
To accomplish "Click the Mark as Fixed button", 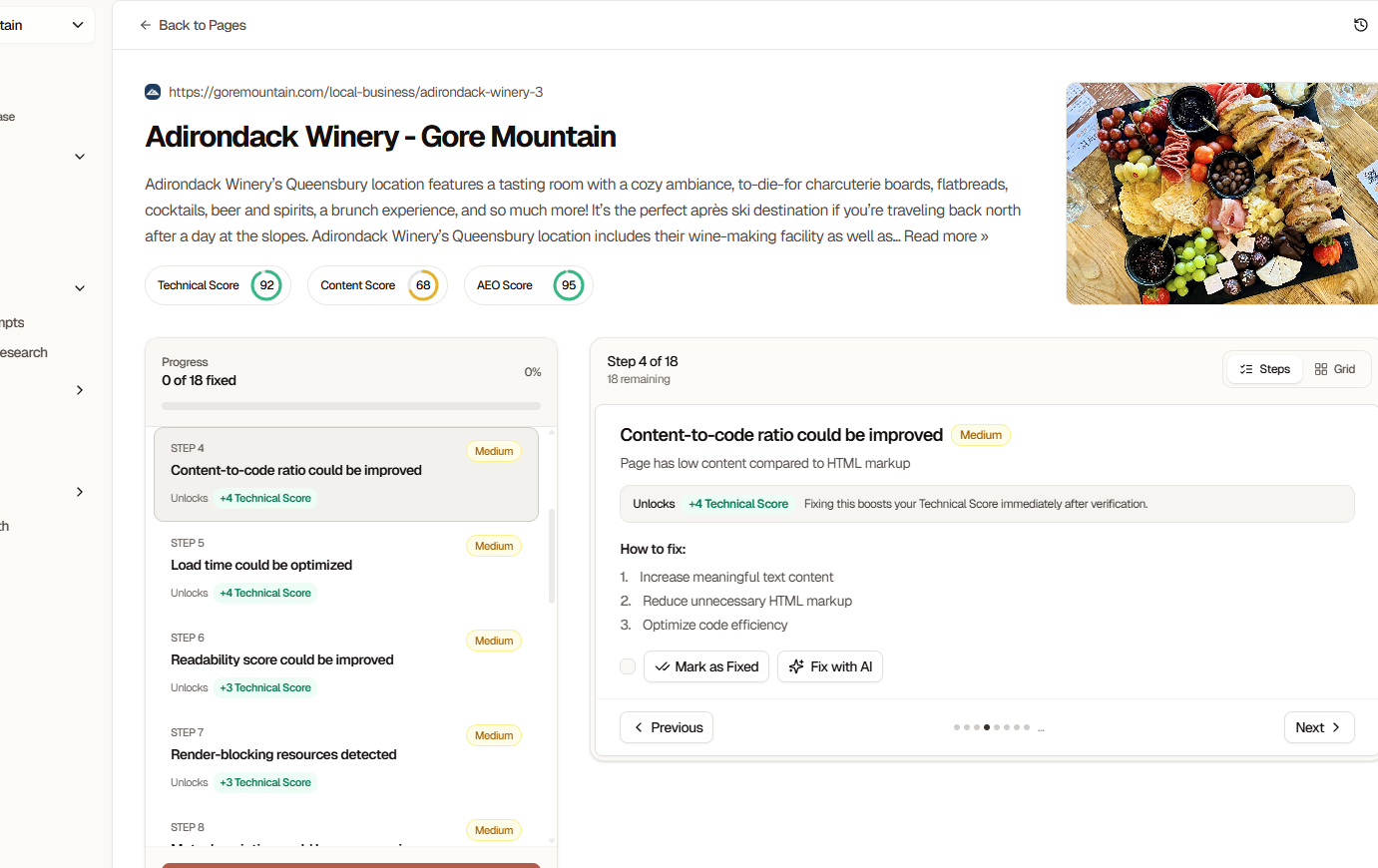I will click(x=706, y=666).
